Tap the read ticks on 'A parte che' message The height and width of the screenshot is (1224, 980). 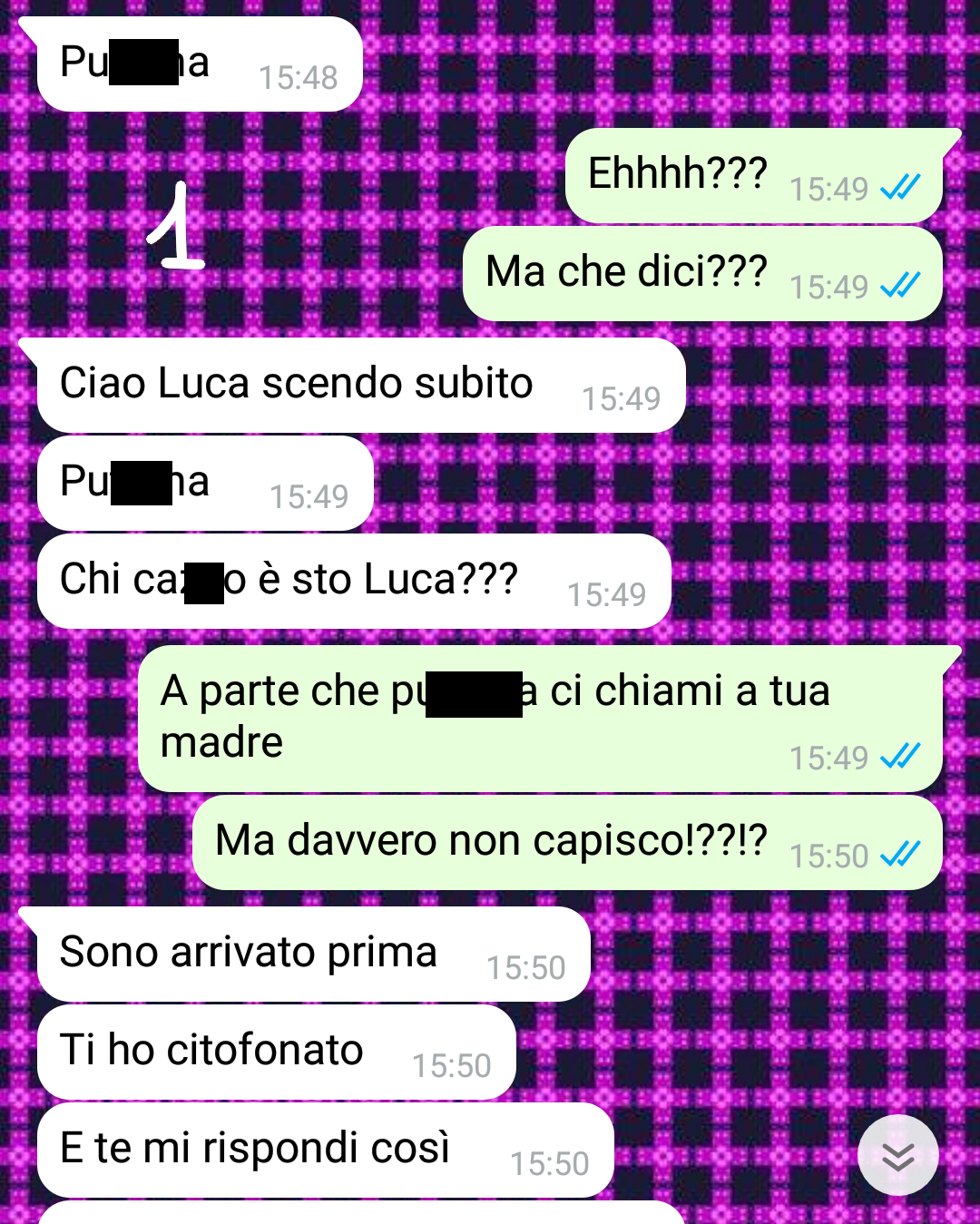(900, 756)
